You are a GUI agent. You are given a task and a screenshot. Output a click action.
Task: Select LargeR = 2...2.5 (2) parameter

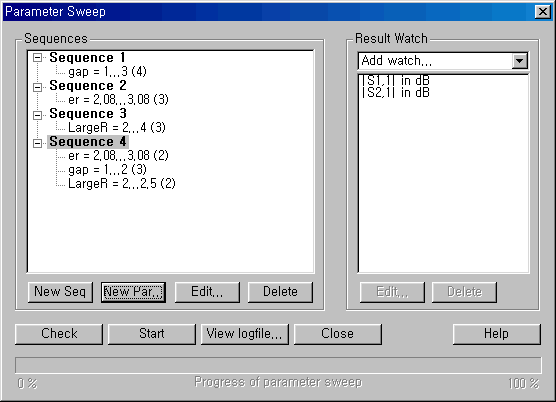(x=122, y=184)
